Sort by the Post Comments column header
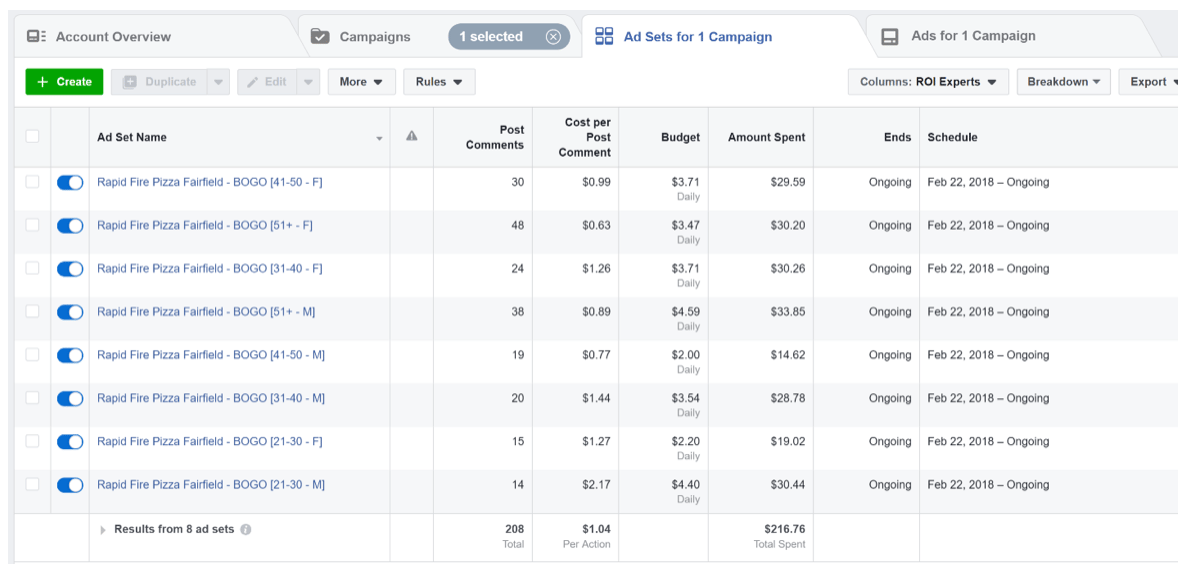 point(495,137)
